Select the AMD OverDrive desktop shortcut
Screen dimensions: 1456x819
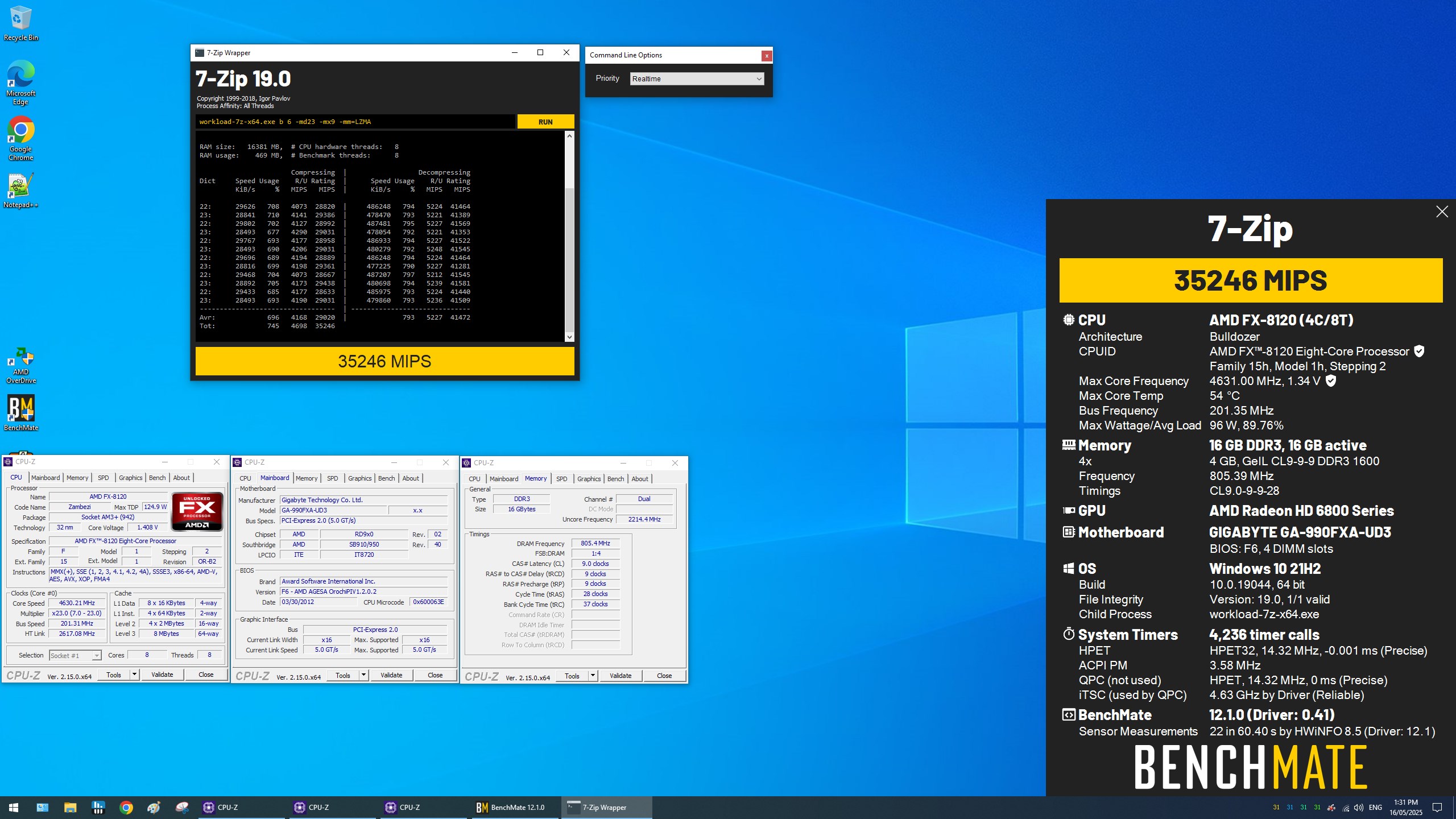(20, 366)
